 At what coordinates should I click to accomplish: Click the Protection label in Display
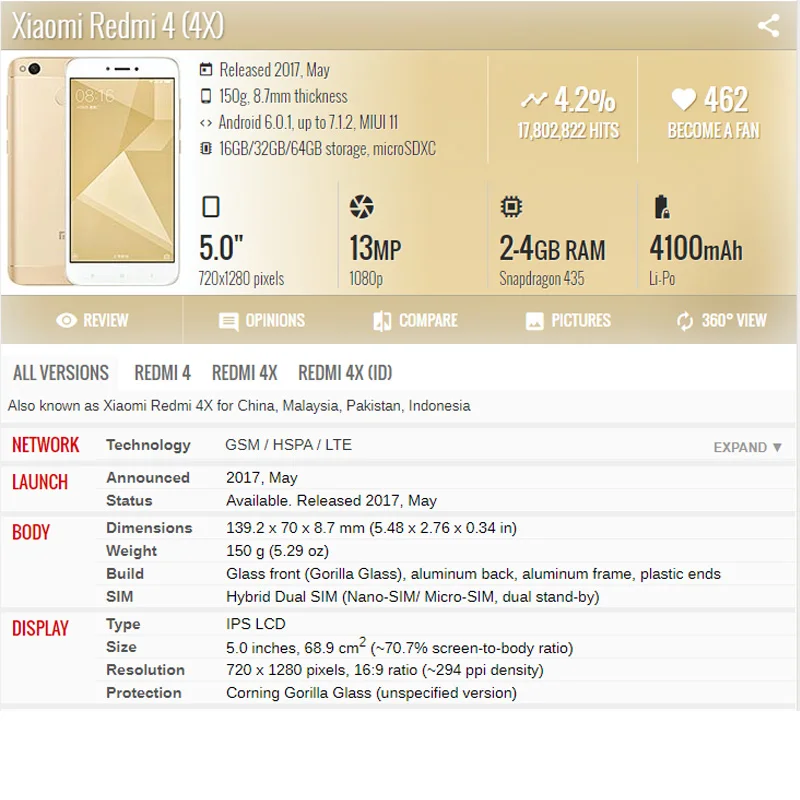(144, 693)
